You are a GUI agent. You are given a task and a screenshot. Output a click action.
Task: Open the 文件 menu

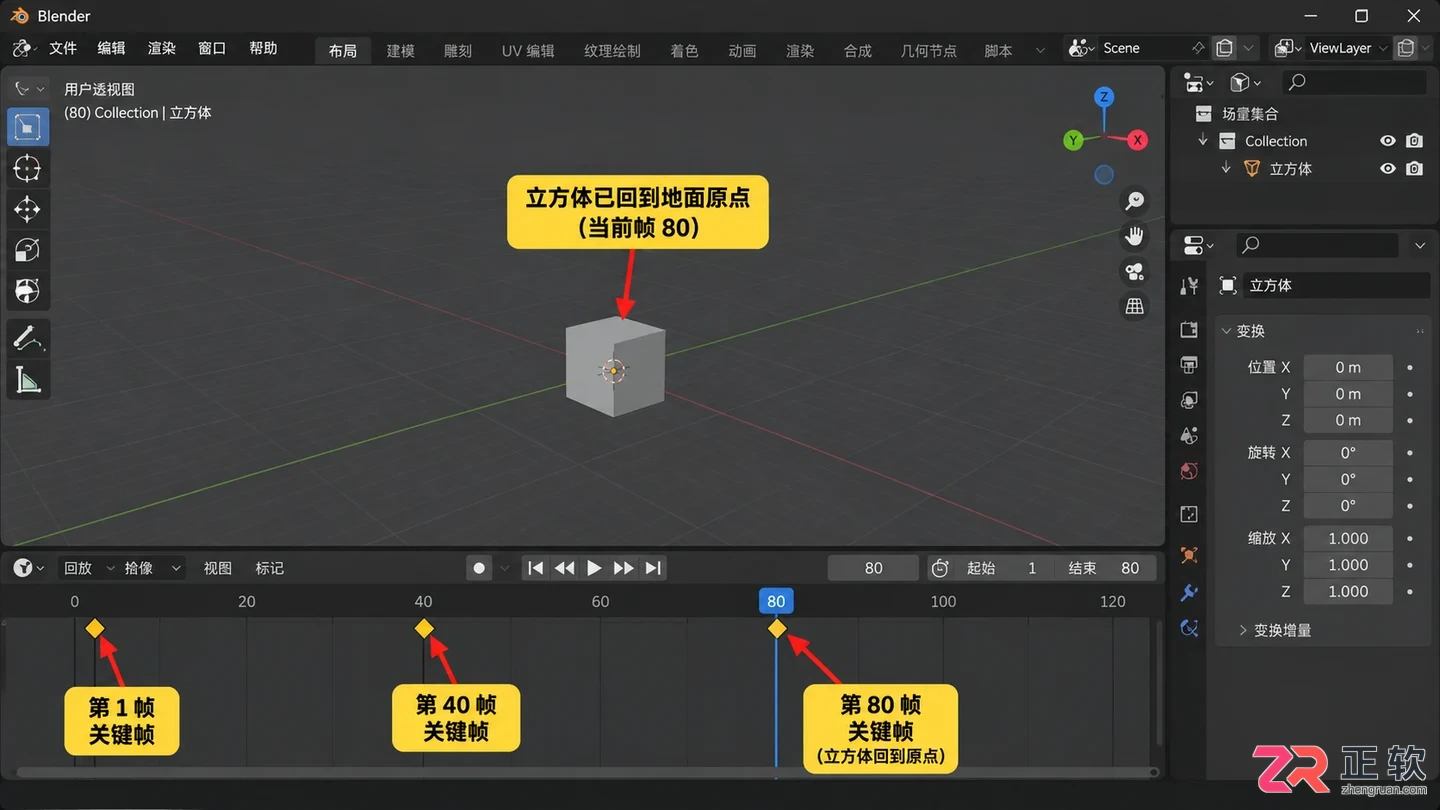63,48
